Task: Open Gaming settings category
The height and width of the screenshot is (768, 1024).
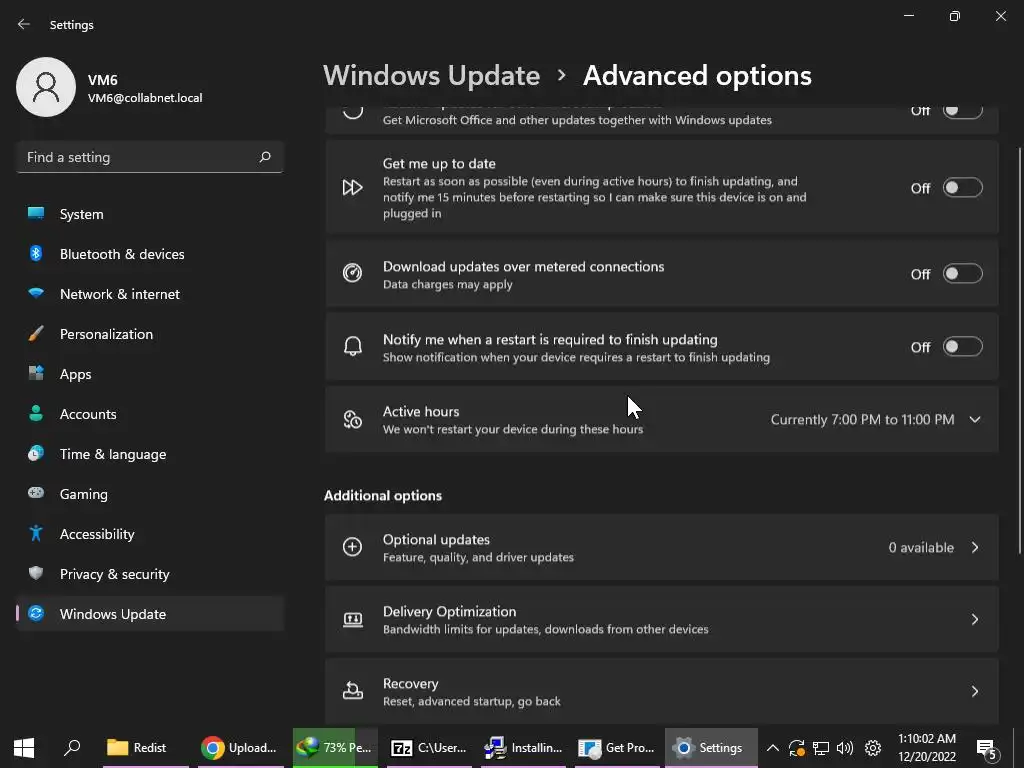Action: 150,494
